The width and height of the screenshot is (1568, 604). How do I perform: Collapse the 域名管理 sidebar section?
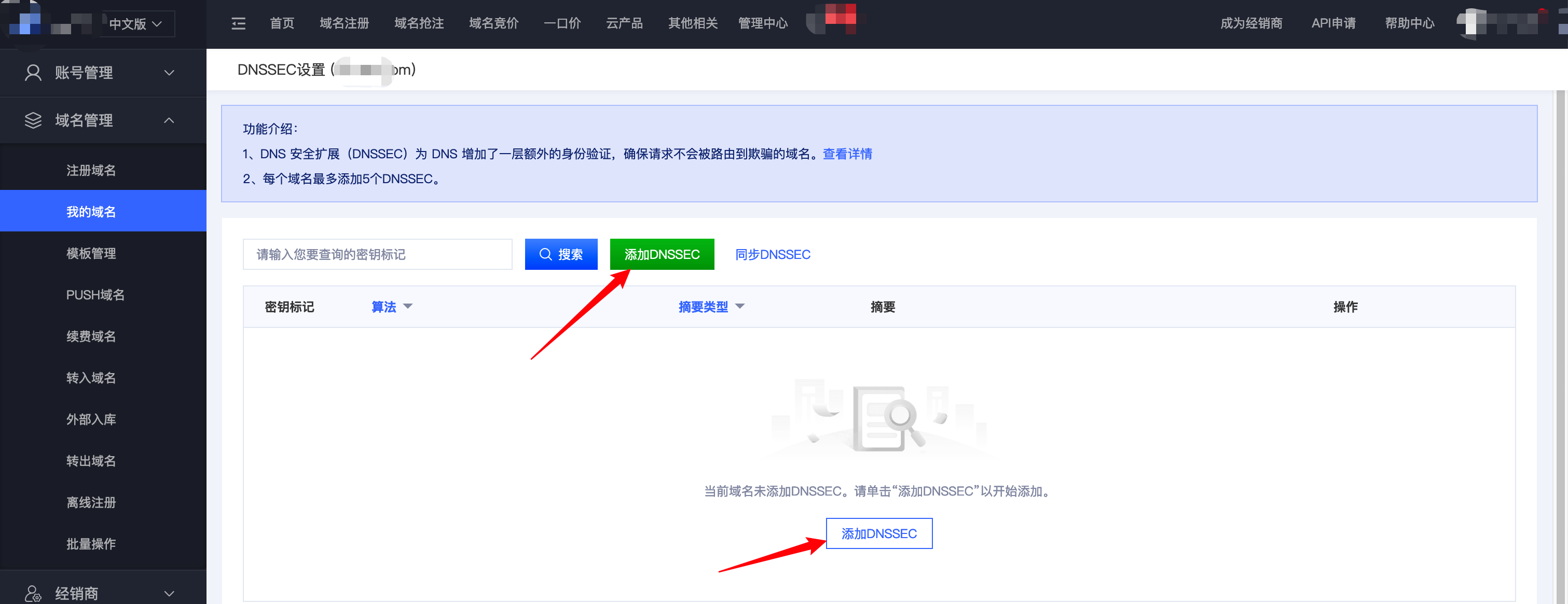[103, 120]
